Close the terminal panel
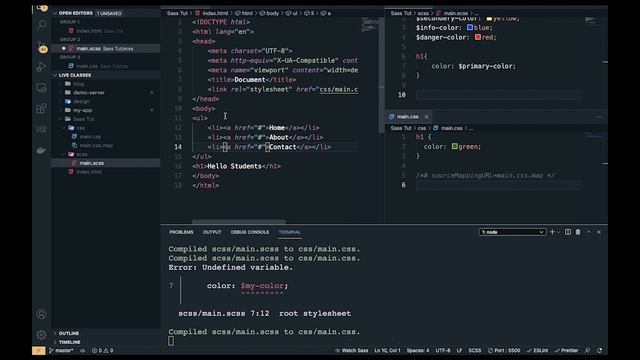The image size is (640, 360). [x=599, y=232]
